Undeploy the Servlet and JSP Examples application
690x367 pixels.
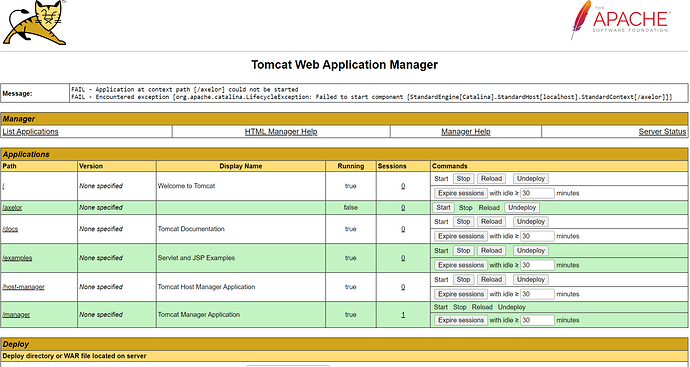coord(531,251)
